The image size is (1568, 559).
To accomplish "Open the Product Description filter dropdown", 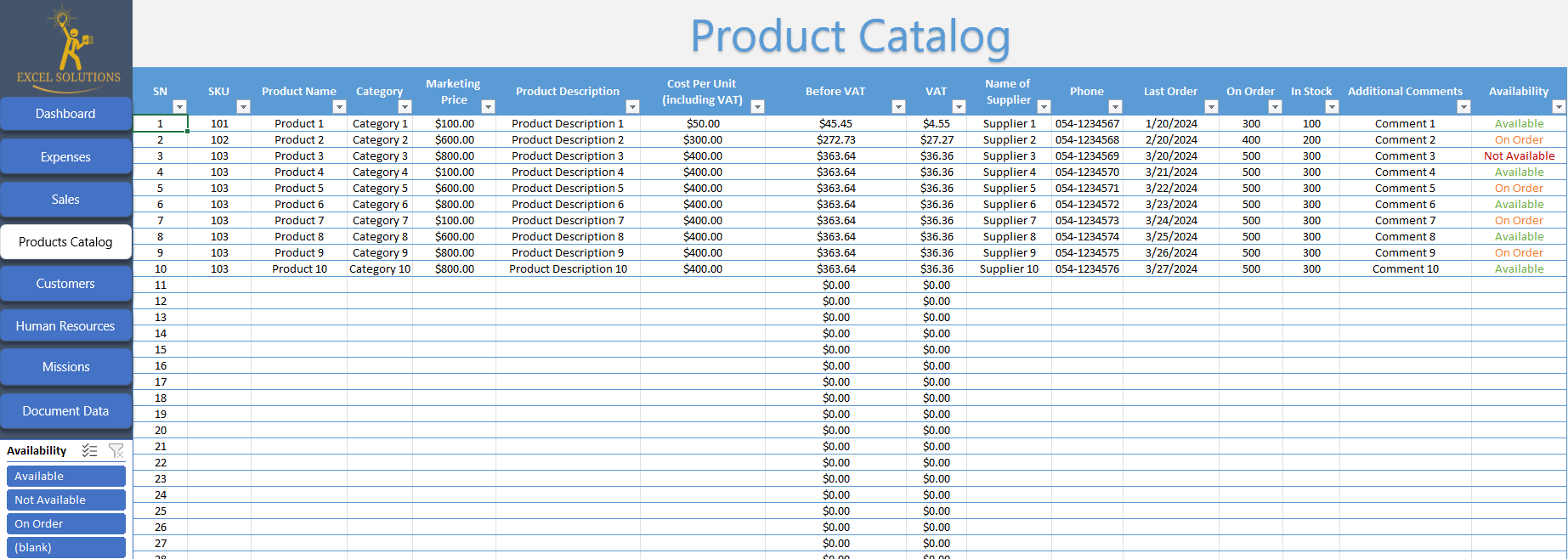I will [632, 107].
